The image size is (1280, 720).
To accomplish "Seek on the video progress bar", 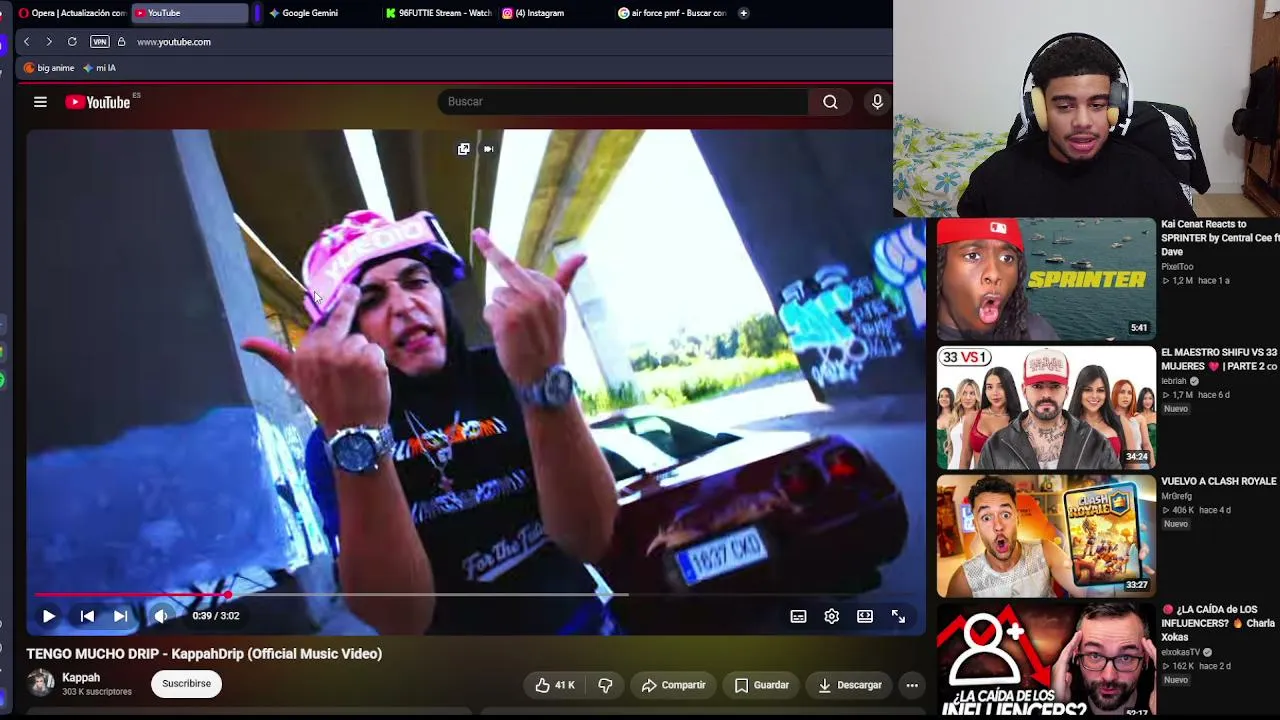I will [x=476, y=595].
